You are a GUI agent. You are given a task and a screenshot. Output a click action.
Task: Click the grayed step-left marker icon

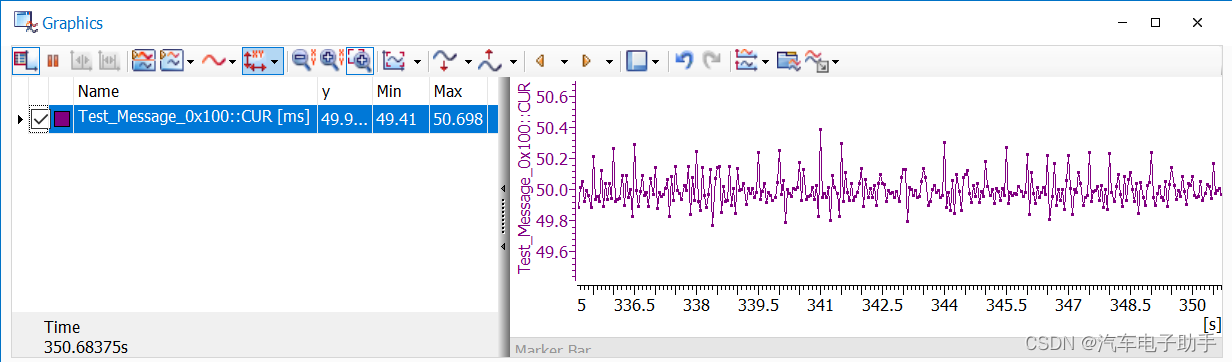(x=81, y=61)
